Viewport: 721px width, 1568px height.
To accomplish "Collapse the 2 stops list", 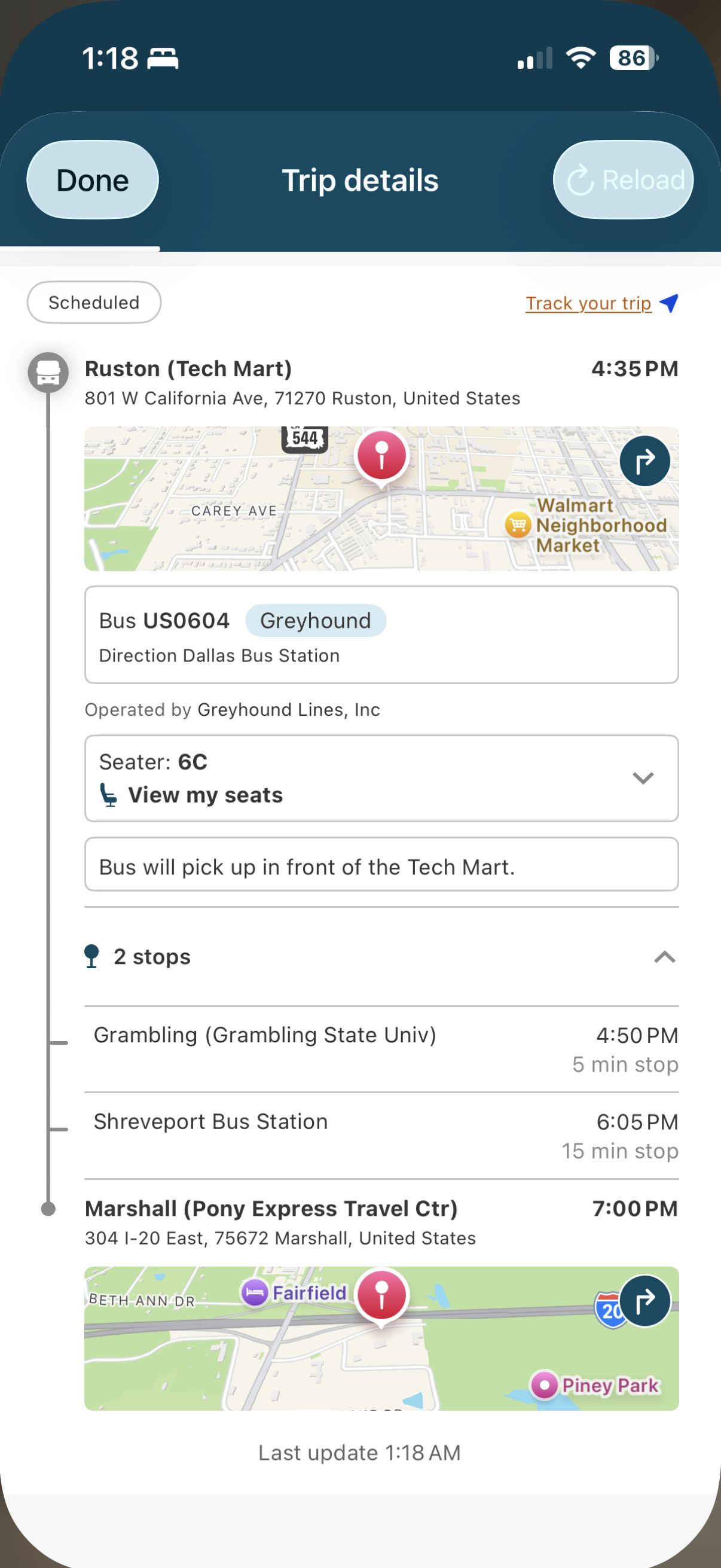I will (x=664, y=957).
